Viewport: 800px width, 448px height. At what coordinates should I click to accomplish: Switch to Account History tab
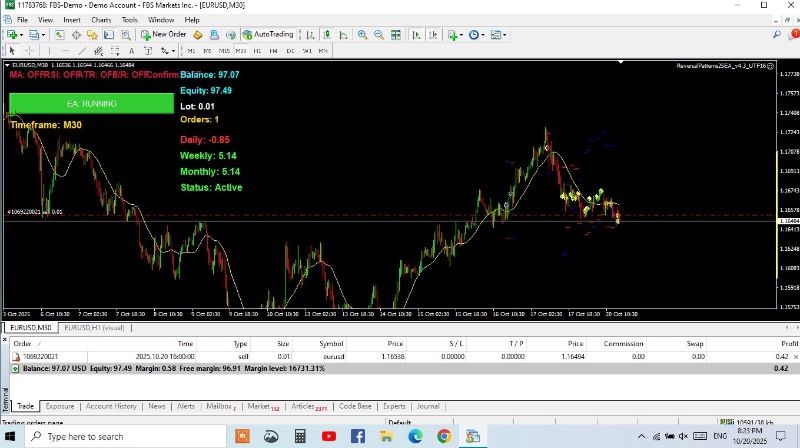[x=111, y=407]
